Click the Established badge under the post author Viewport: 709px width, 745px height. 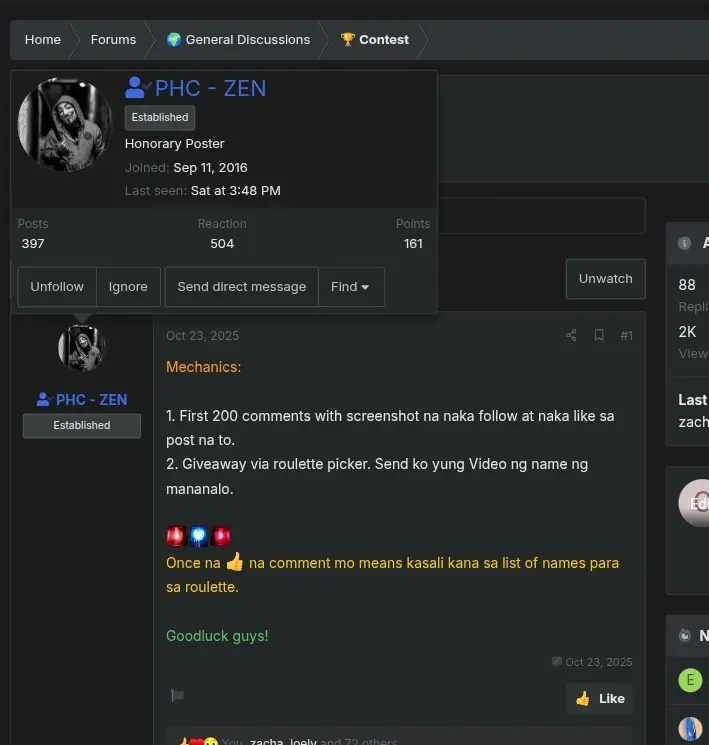tap(82, 426)
